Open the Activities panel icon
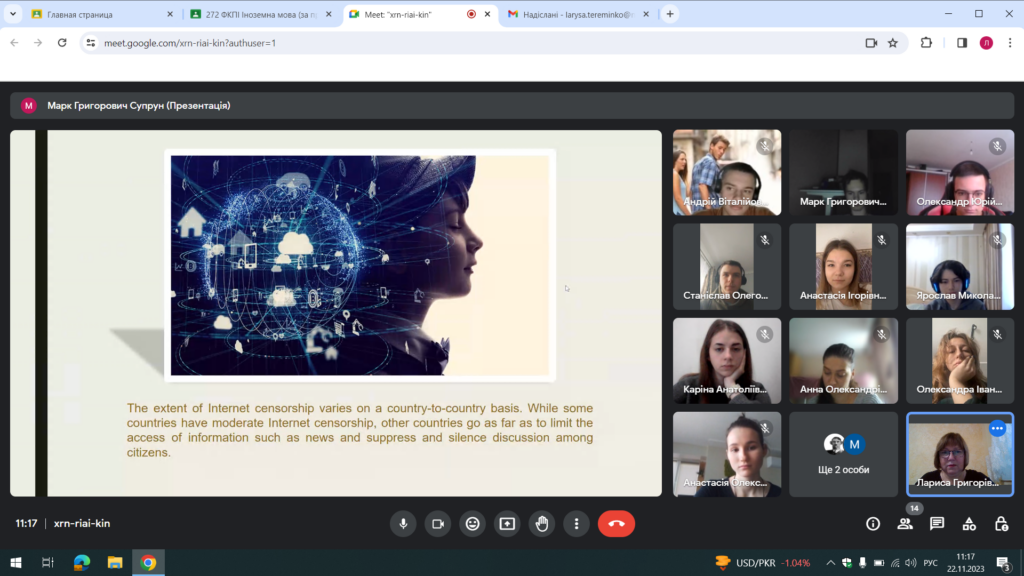This screenshot has height=576, width=1024. click(969, 523)
